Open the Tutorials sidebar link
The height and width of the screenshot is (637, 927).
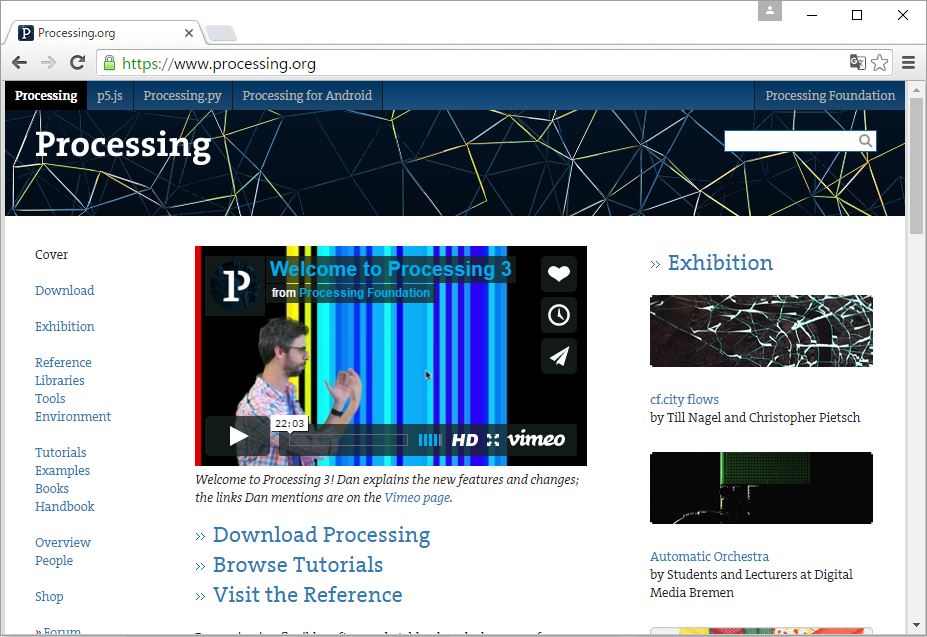coord(60,452)
